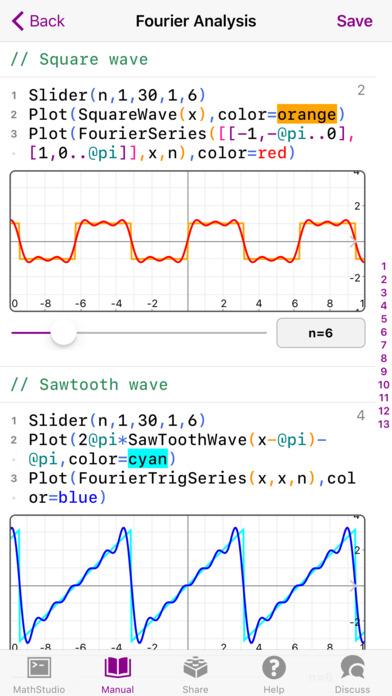Jump to section 1 in index

[384, 267]
